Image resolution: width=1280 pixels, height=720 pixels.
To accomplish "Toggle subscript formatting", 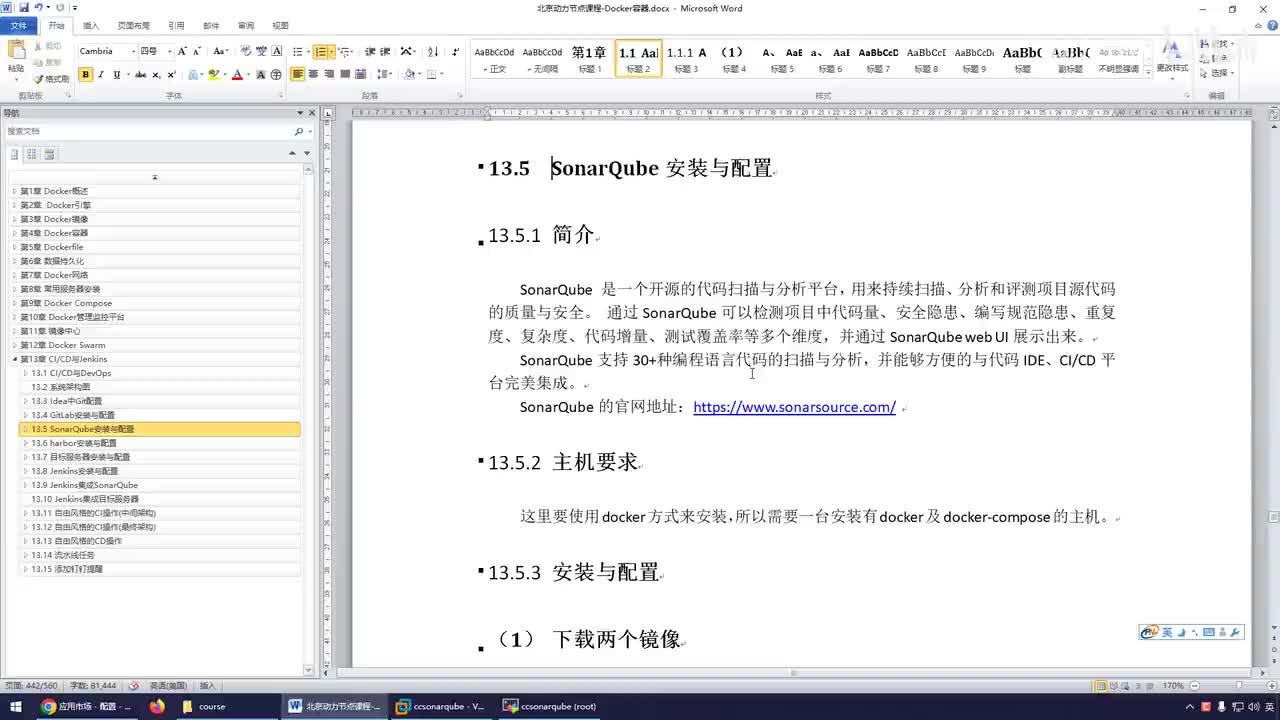I will (157, 75).
